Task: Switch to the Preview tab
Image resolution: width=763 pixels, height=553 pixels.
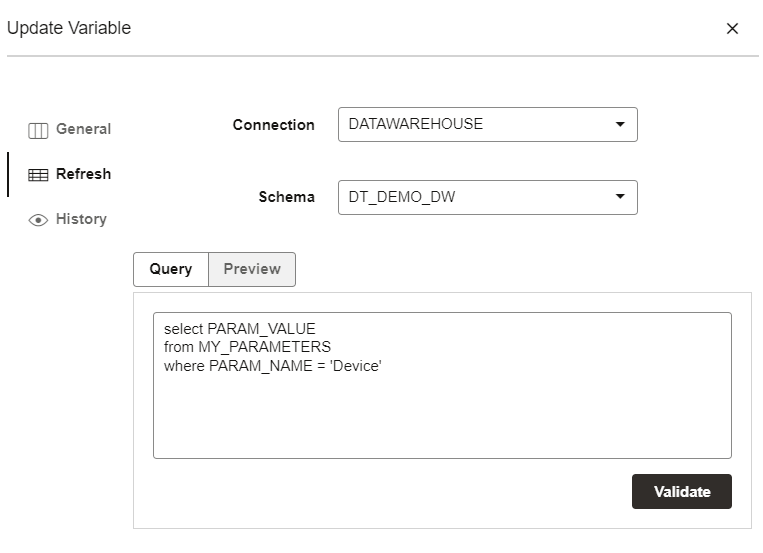Action: click(x=252, y=269)
